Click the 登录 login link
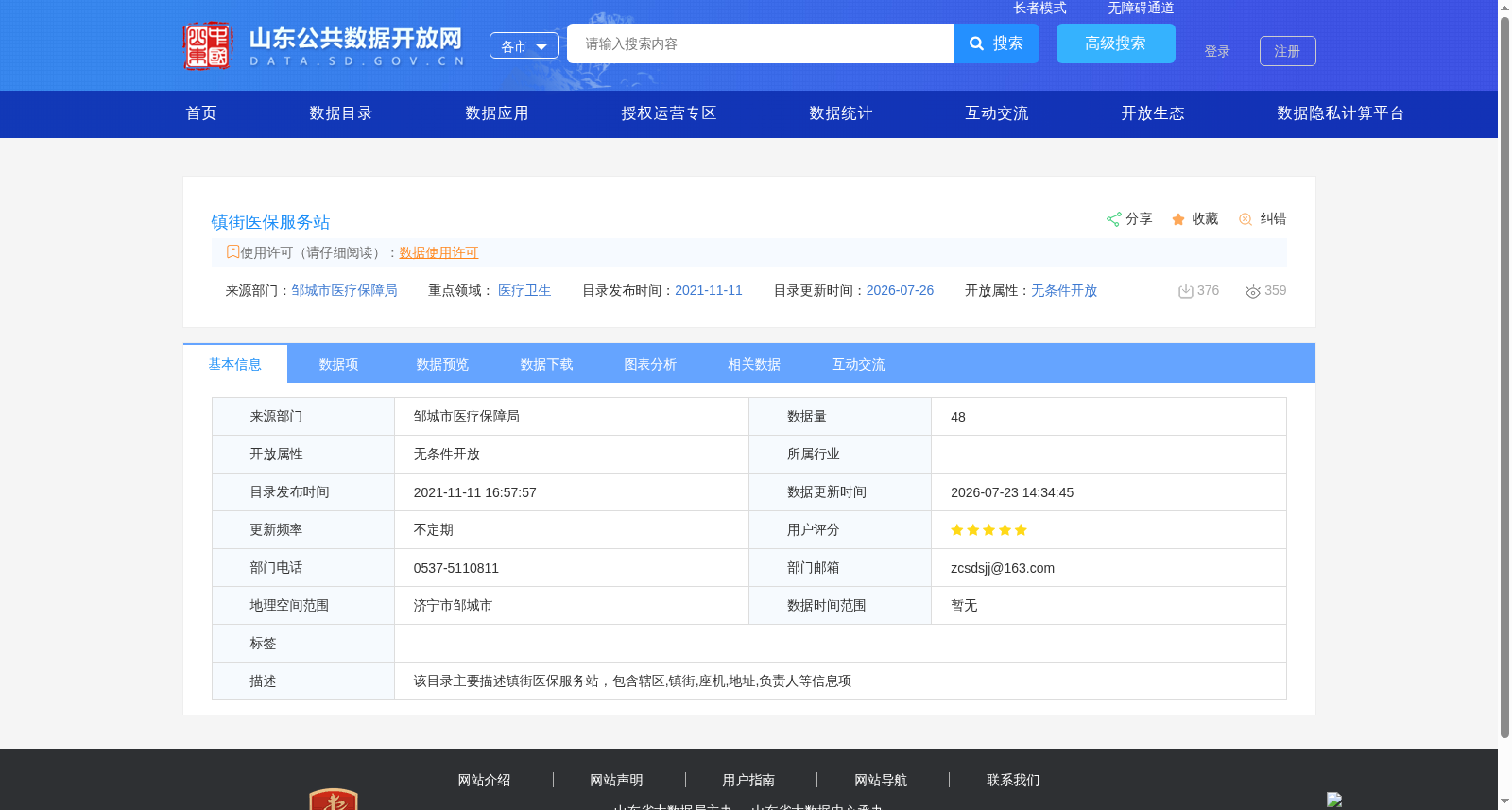 point(1217,51)
